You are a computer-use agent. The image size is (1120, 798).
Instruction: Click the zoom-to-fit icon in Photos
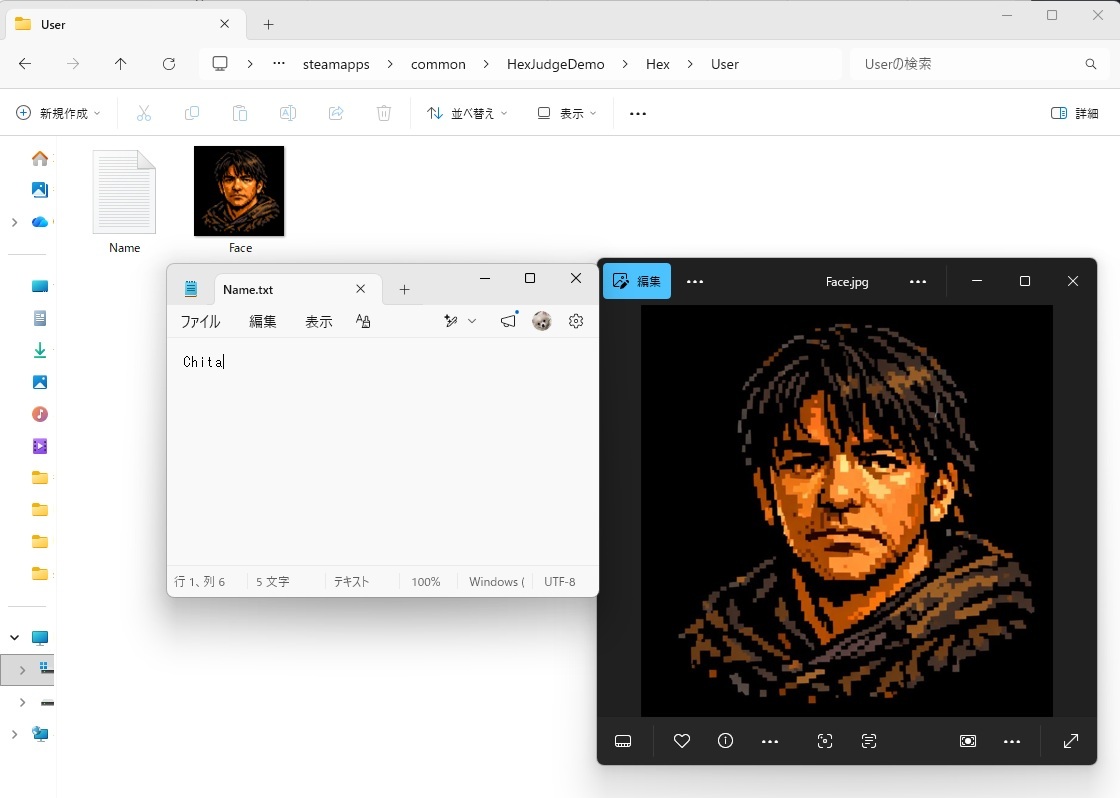coord(968,741)
